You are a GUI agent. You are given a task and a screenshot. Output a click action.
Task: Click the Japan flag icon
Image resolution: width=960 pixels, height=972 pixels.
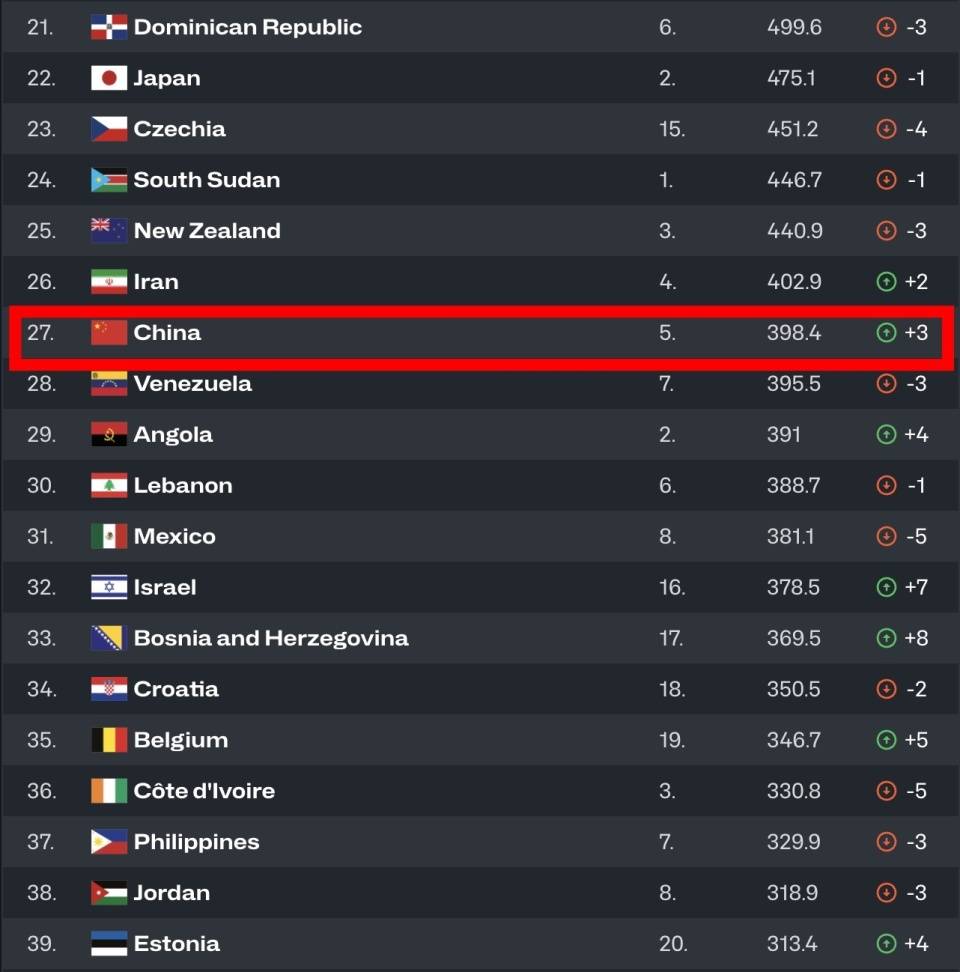click(x=109, y=78)
